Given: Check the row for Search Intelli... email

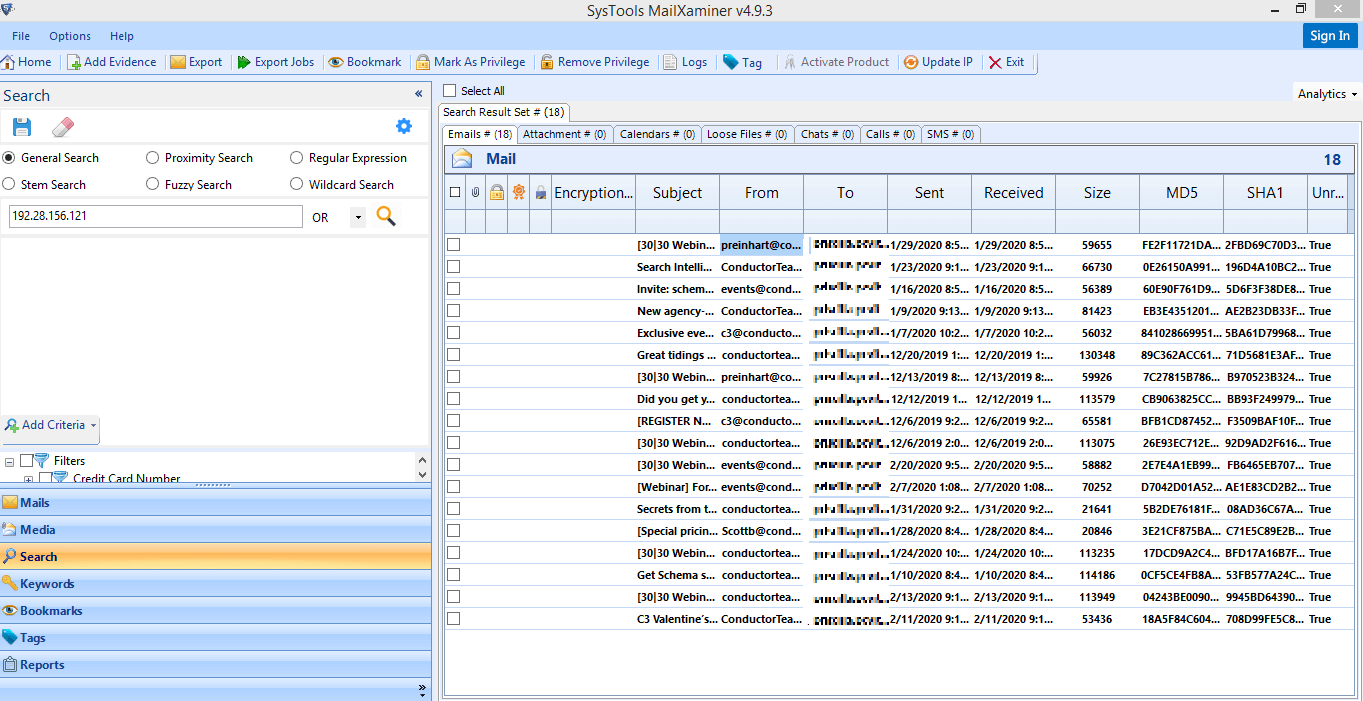Looking at the screenshot, I should (454, 267).
